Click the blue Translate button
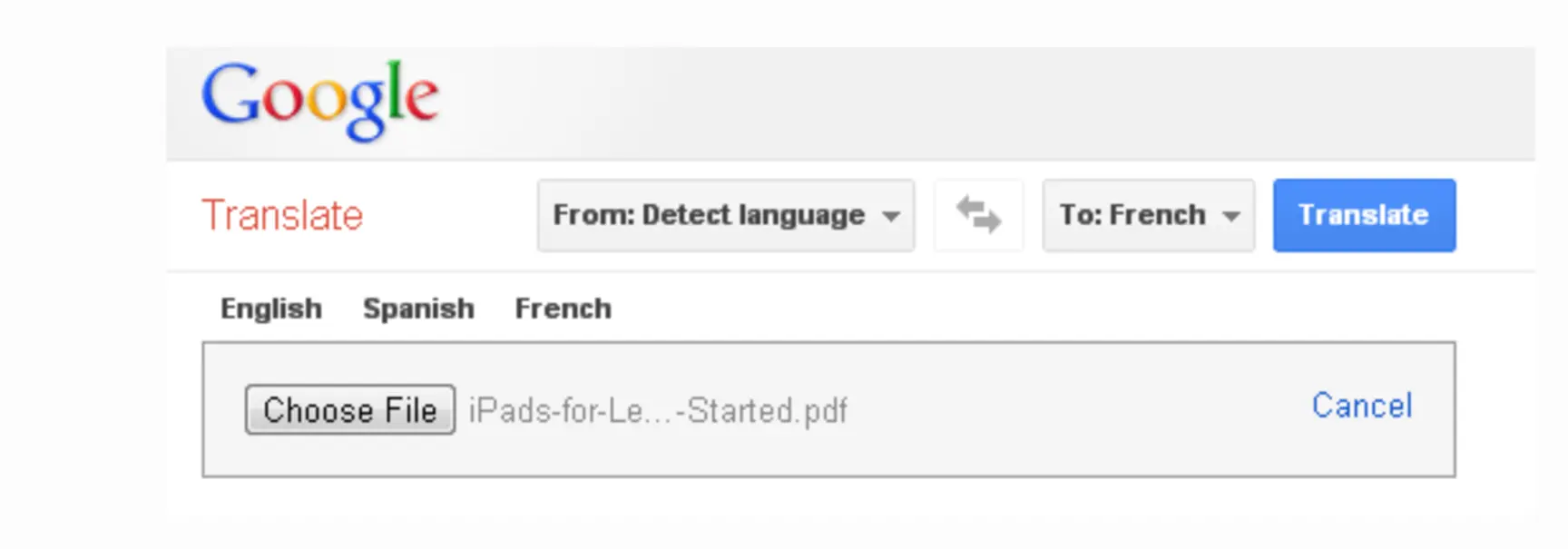1568x549 pixels. click(1365, 215)
